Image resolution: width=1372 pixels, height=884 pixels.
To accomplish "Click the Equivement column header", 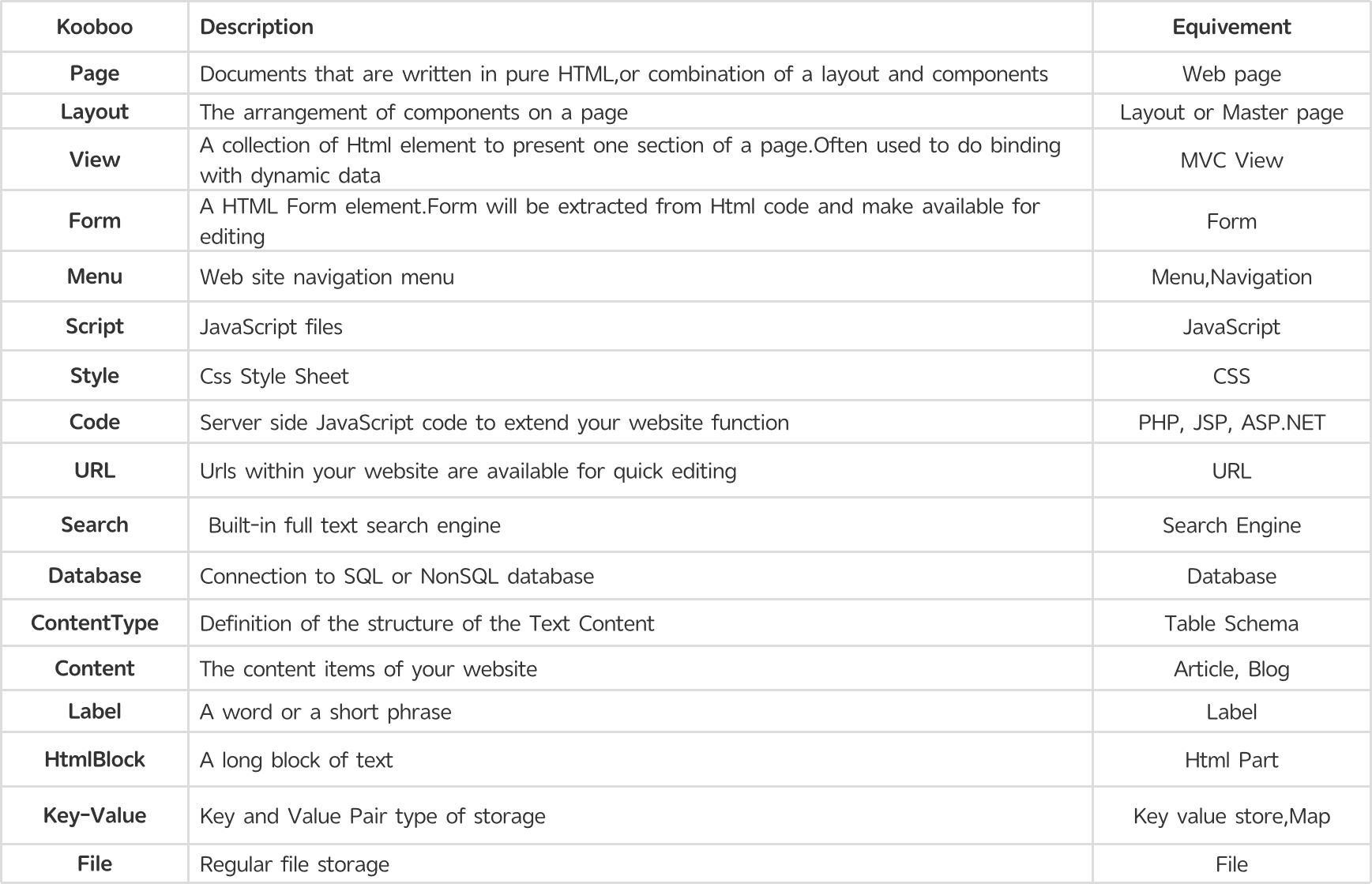I will (1231, 27).
